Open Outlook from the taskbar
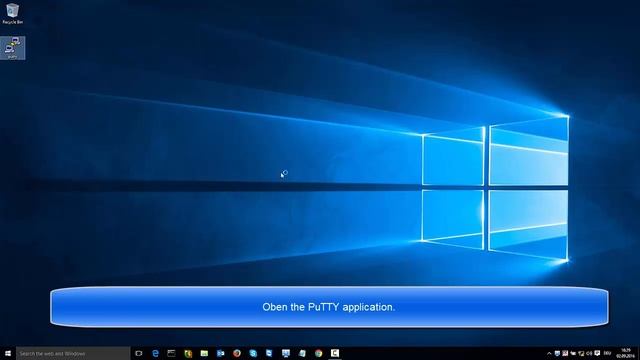Screen dimensions: 640x360 click(x=220, y=353)
